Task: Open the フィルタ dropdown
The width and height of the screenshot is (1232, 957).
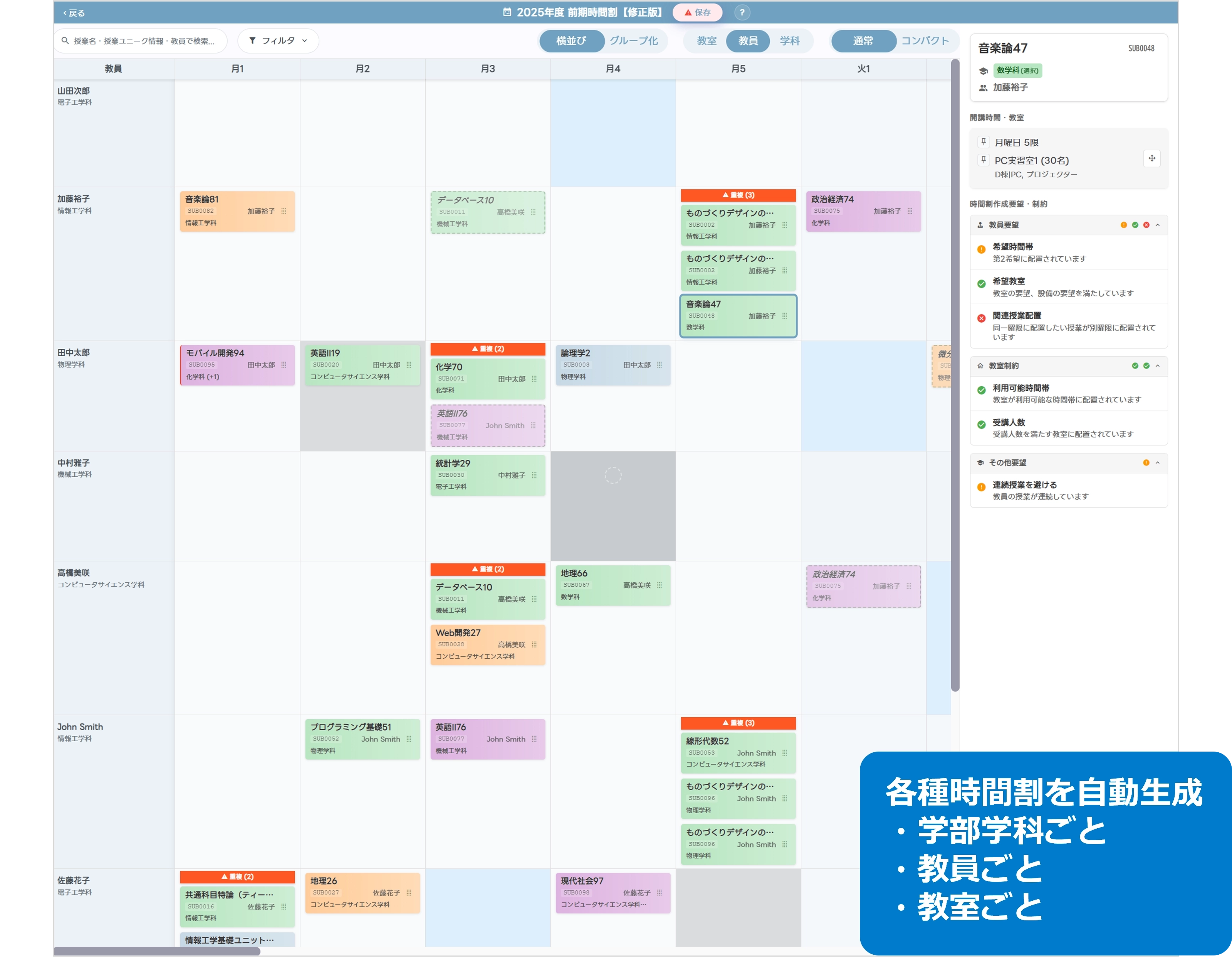Action: pyautogui.click(x=278, y=40)
